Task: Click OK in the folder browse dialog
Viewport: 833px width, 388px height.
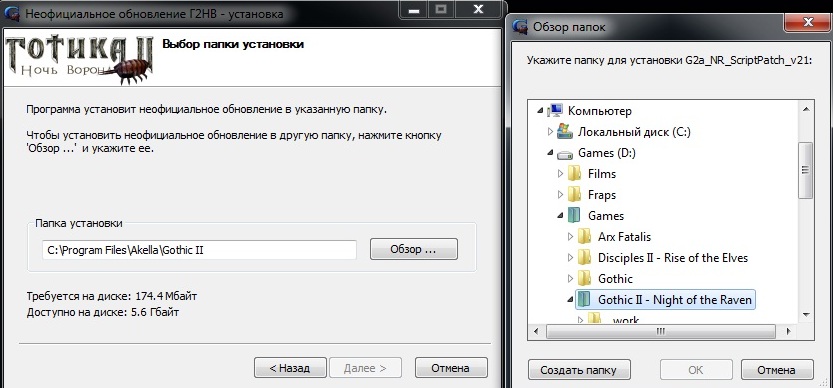Action: (x=696, y=370)
